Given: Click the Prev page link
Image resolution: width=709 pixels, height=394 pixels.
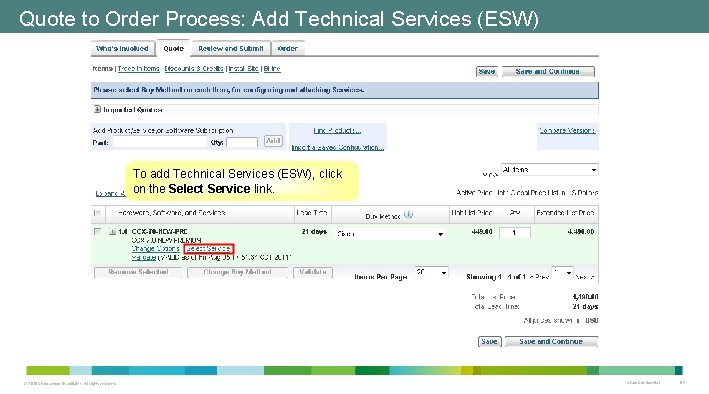Looking at the screenshot, I should pos(540,276).
